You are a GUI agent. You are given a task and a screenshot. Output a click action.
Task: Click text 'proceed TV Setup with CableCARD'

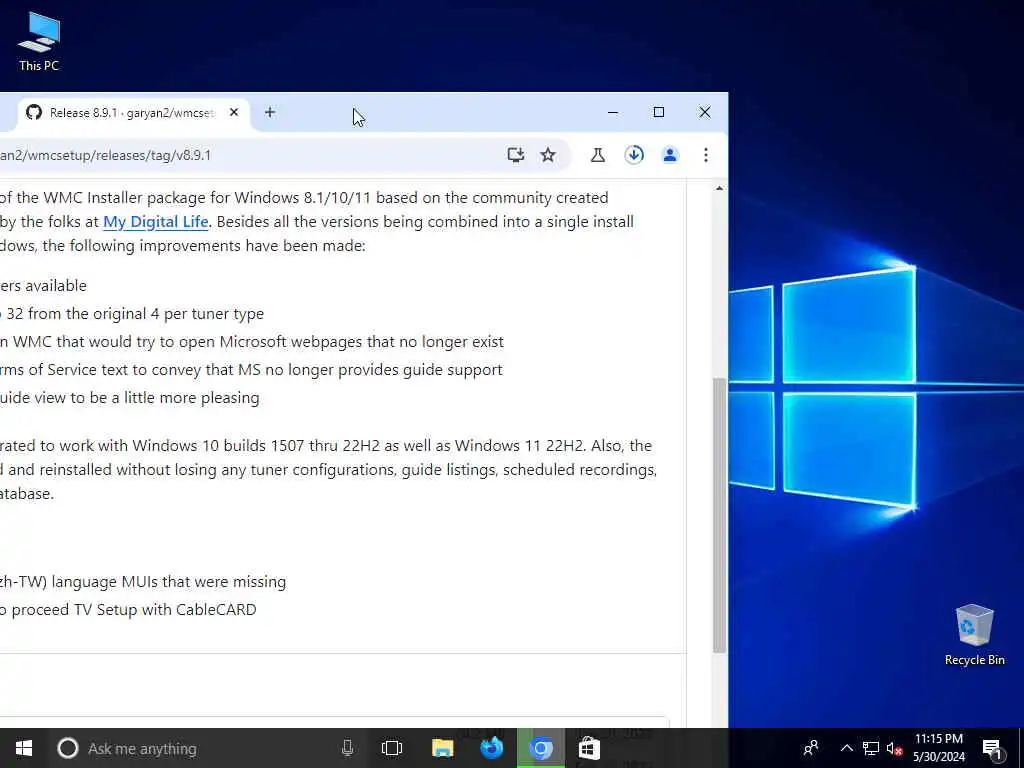[x=134, y=609]
